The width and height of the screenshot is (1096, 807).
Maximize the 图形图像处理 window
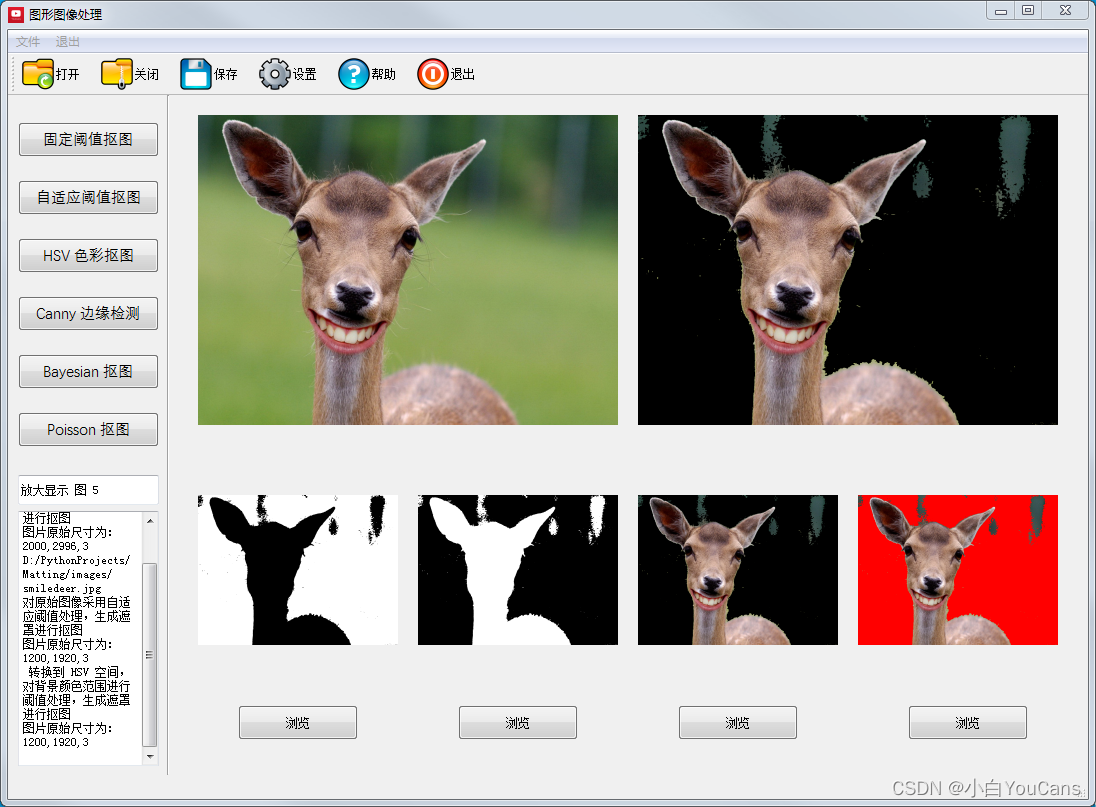(1028, 10)
